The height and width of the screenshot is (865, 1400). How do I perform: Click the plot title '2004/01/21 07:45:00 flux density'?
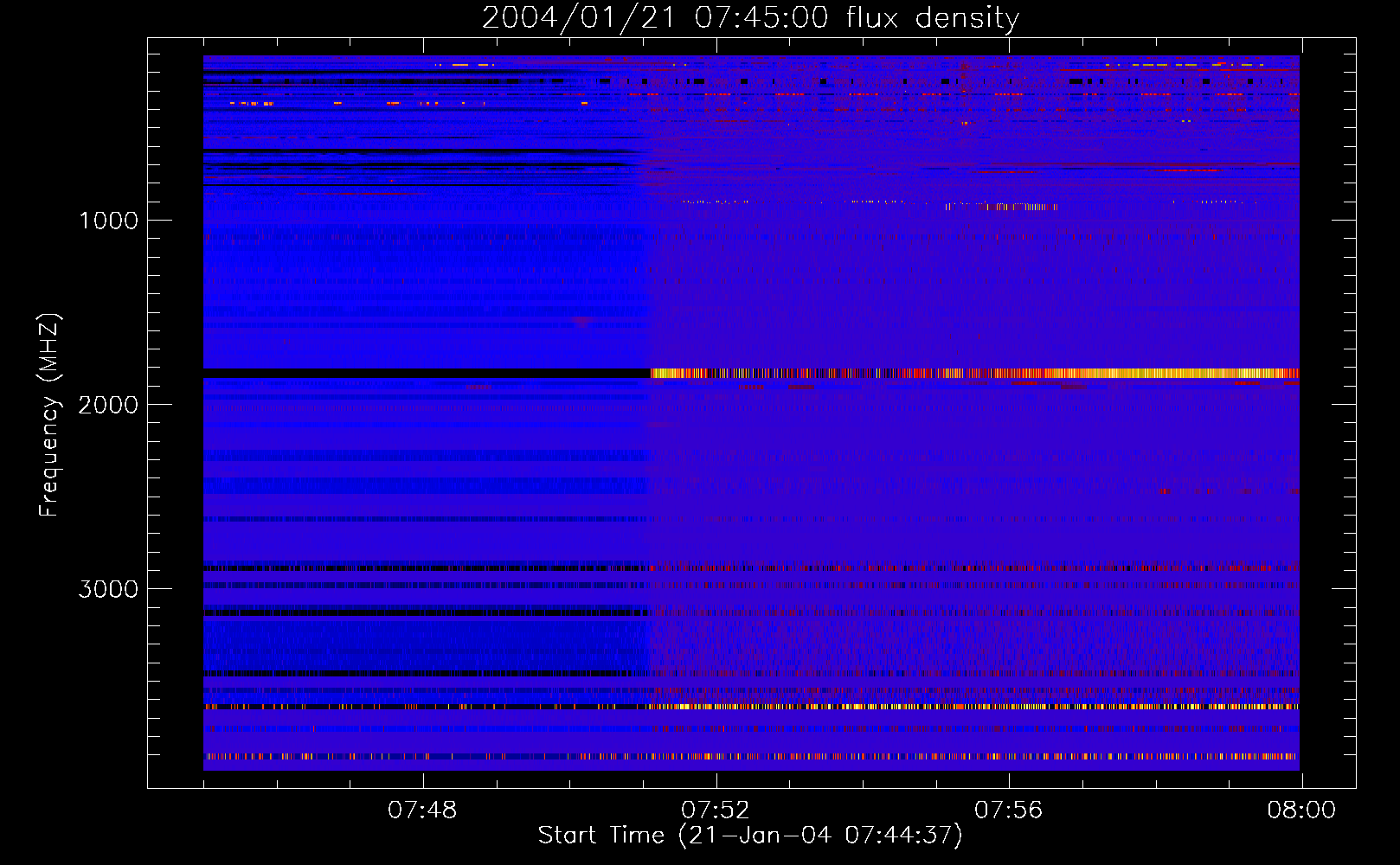click(750, 17)
